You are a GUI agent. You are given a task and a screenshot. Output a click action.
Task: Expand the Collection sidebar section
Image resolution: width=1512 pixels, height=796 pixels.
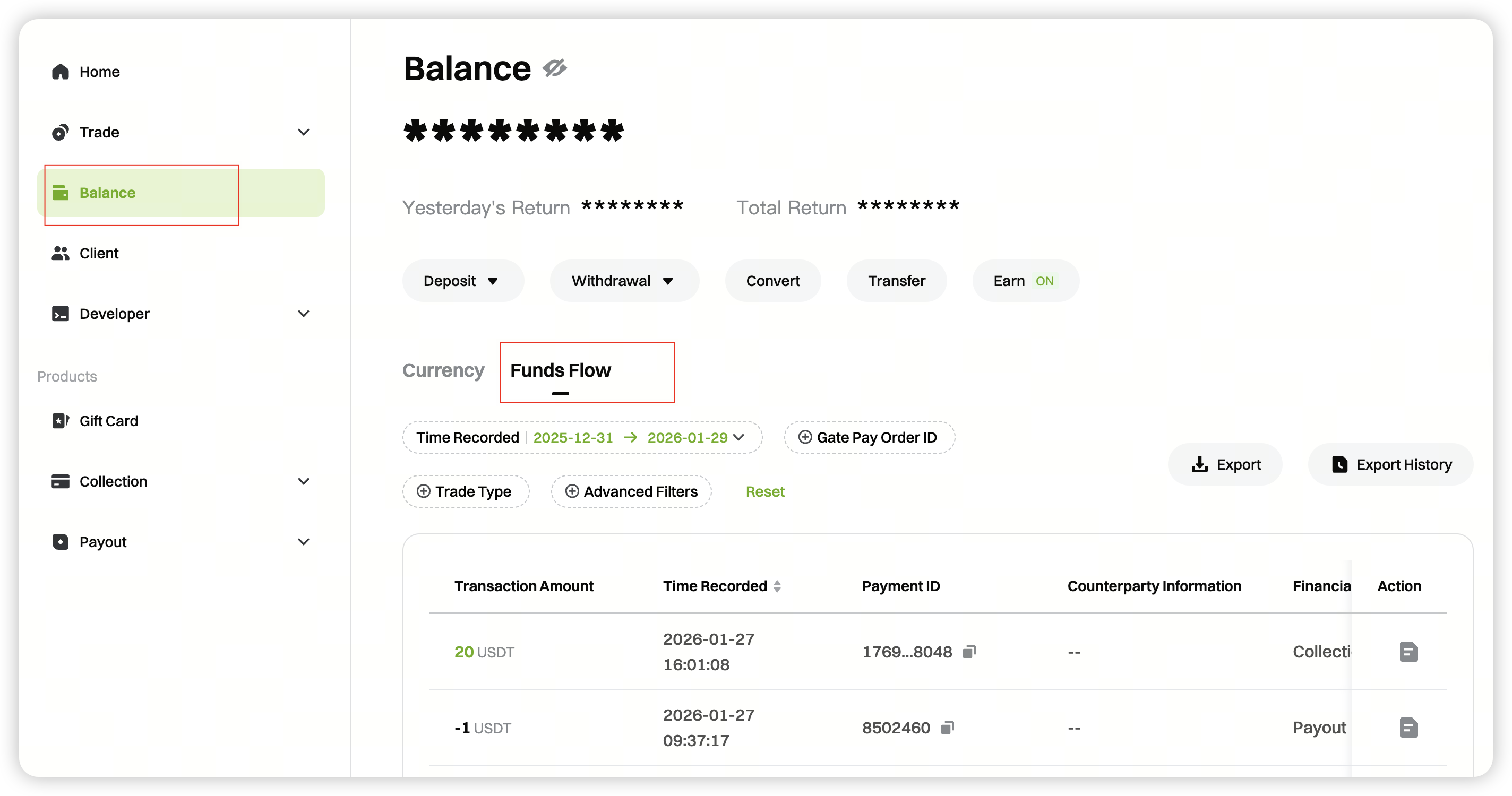303,482
